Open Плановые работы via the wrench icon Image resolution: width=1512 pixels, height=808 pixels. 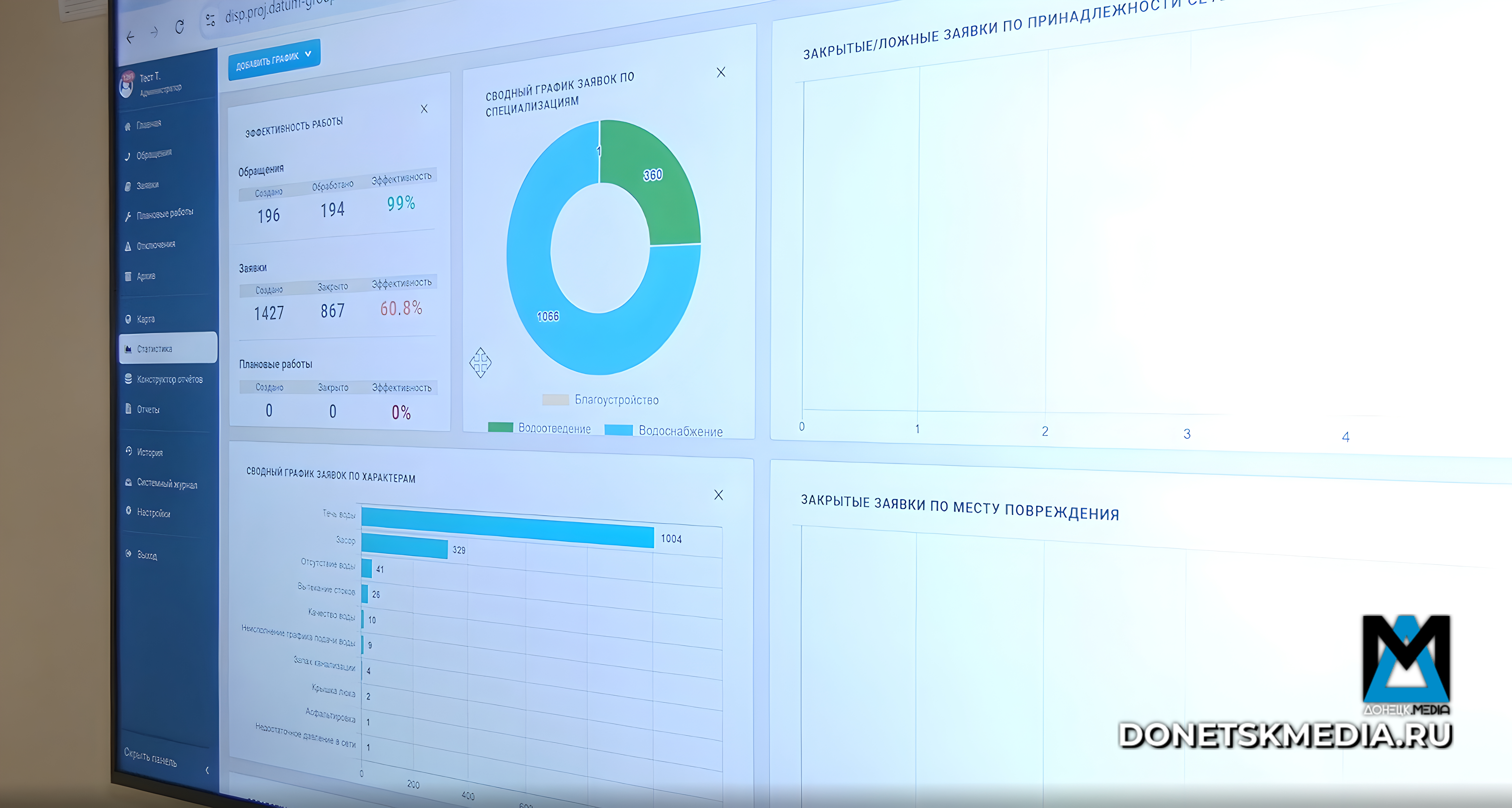128,216
